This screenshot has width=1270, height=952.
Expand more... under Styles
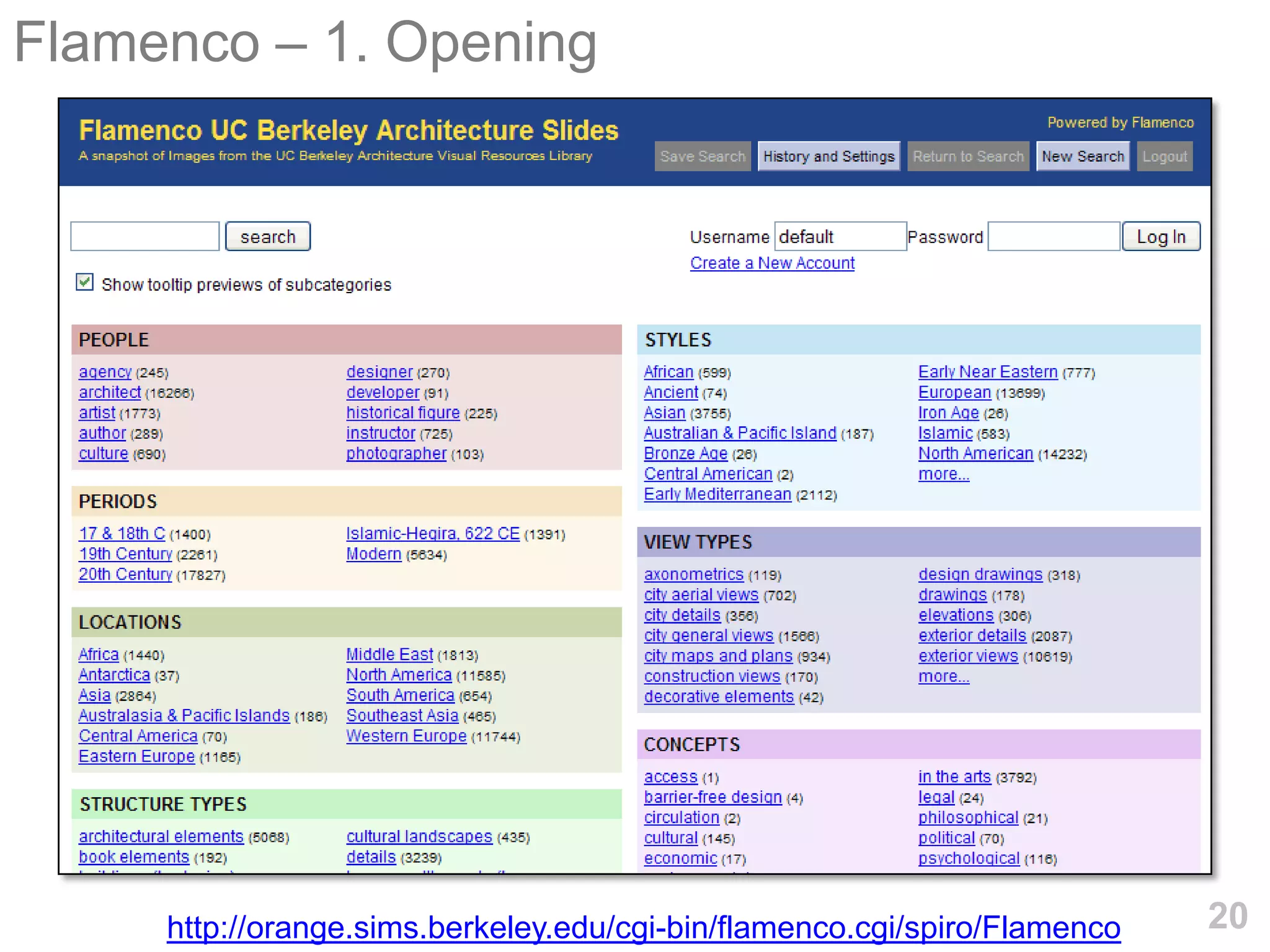(944, 474)
